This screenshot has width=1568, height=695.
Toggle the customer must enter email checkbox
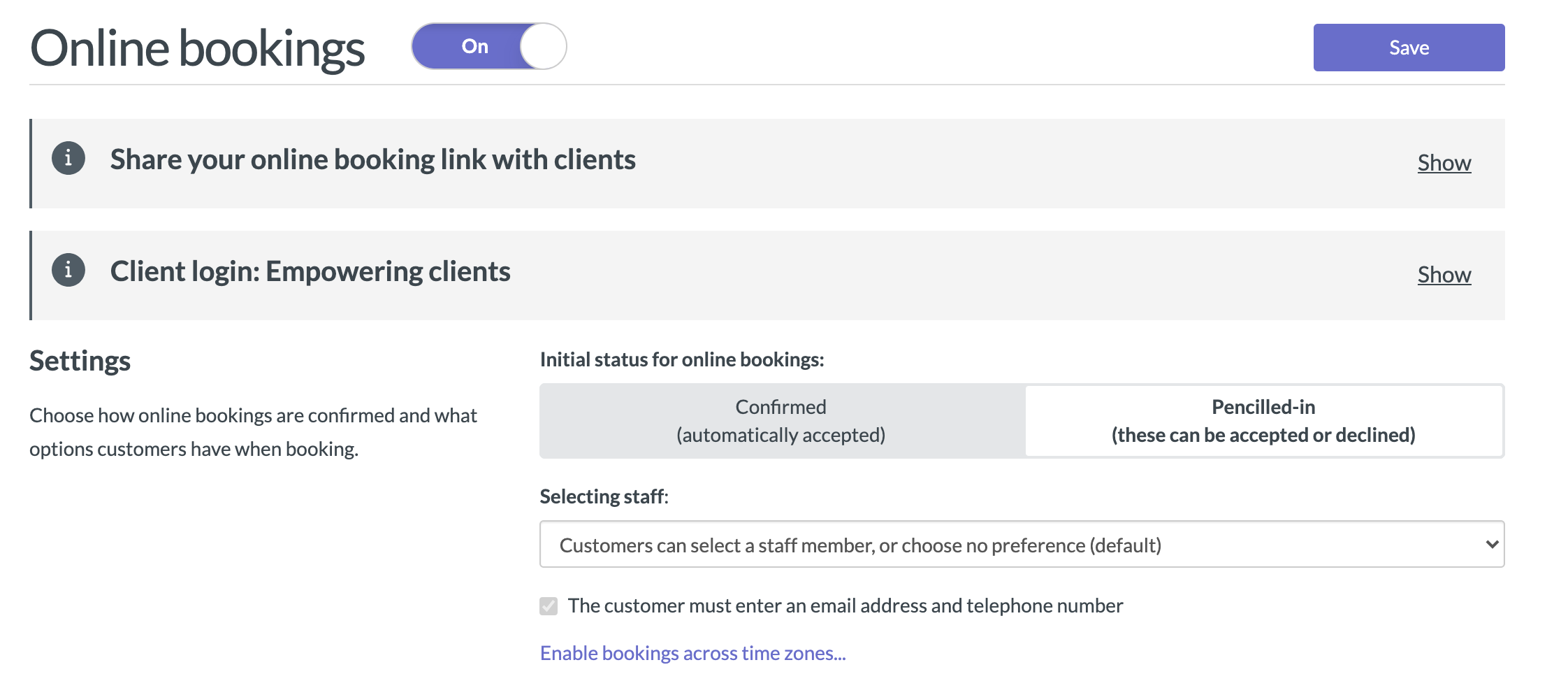pos(549,606)
